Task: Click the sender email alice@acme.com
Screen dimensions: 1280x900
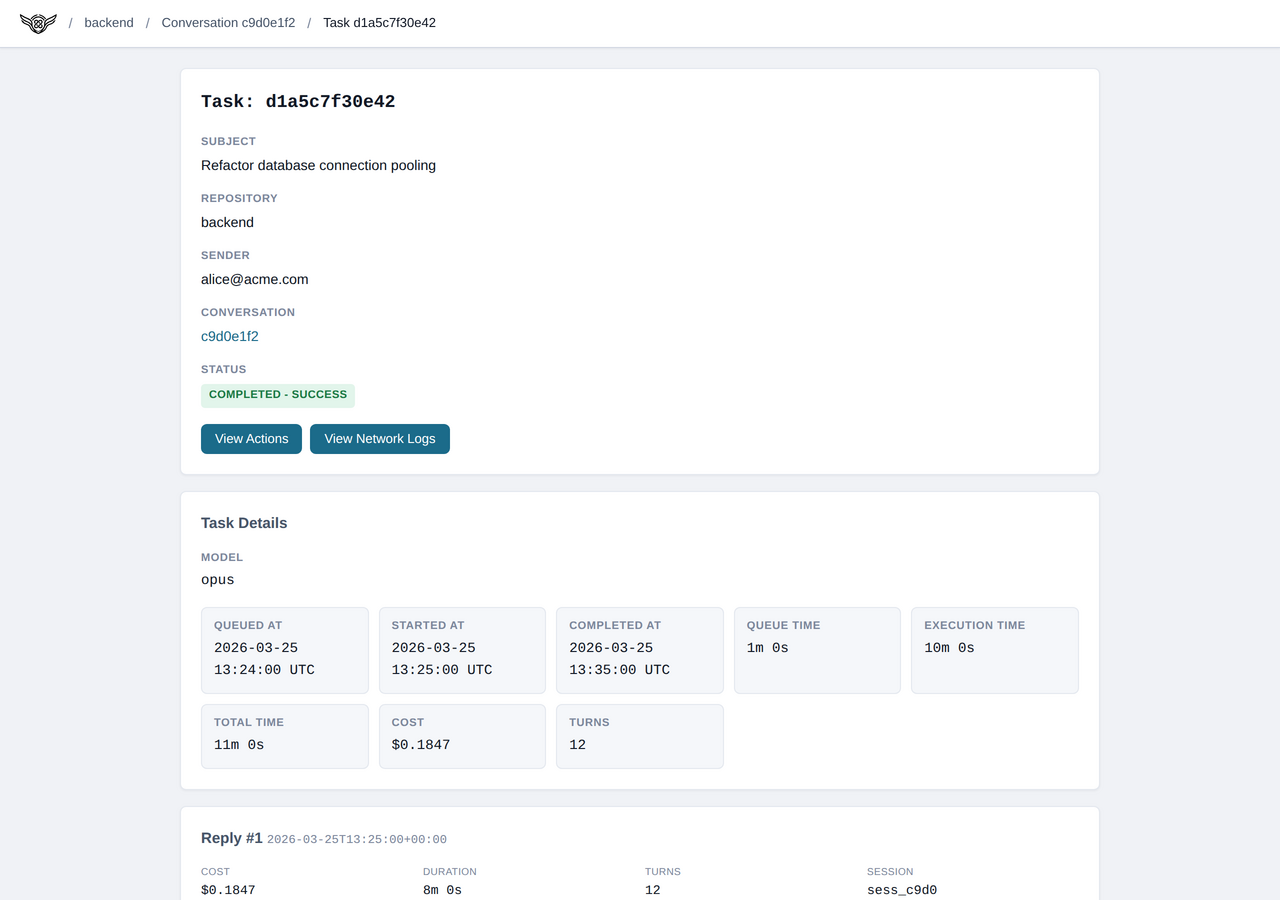Action: pyautogui.click(x=255, y=279)
